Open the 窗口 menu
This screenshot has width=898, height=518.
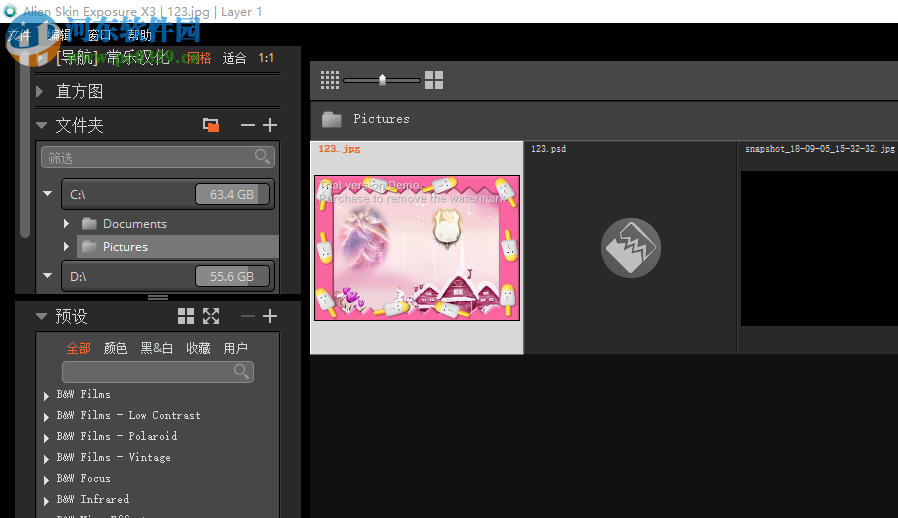(99, 35)
